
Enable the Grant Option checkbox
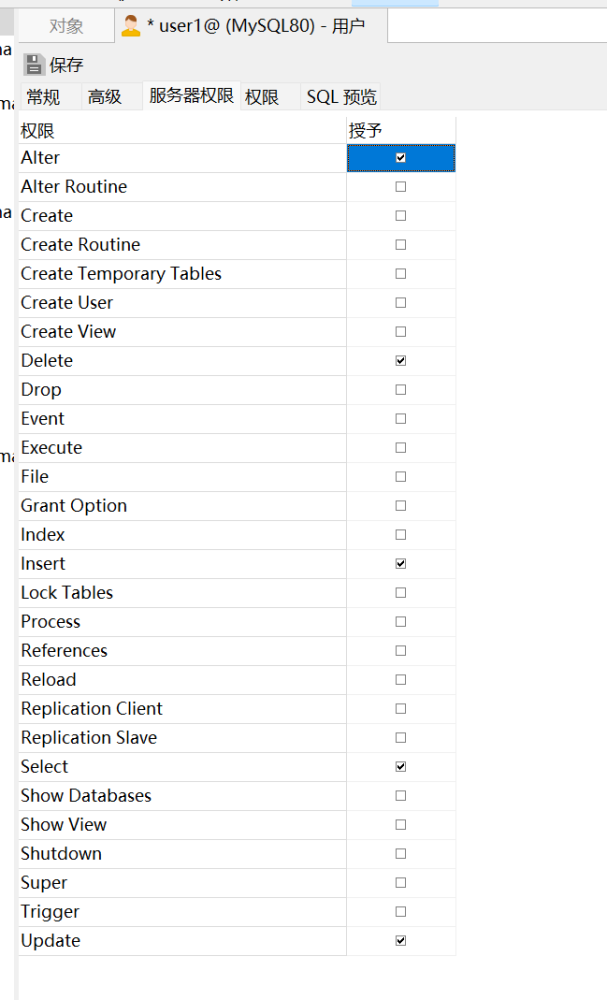pos(401,506)
